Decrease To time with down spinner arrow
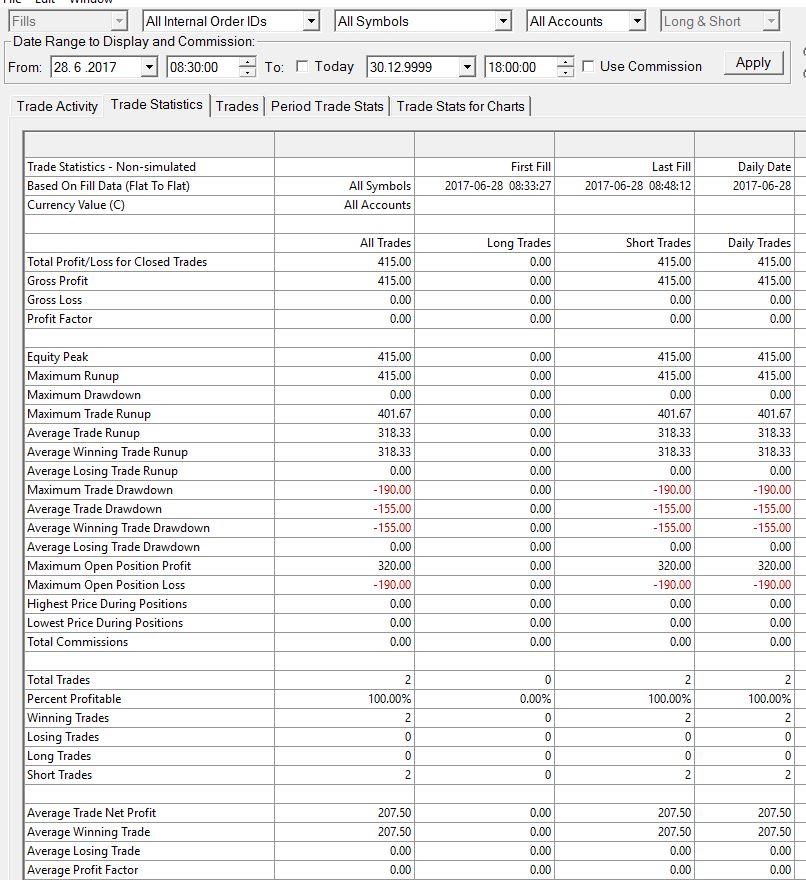806x880 pixels. click(566, 72)
